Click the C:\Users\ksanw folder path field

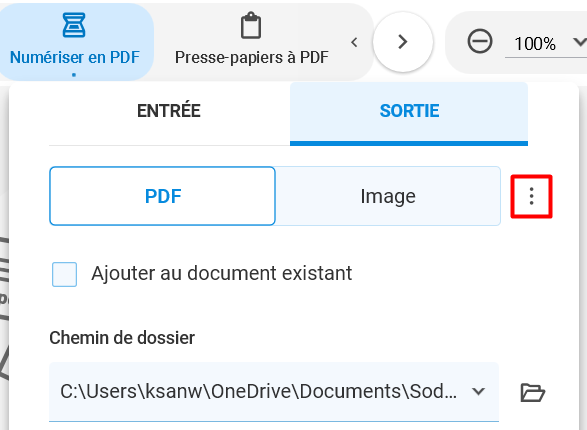point(274,392)
